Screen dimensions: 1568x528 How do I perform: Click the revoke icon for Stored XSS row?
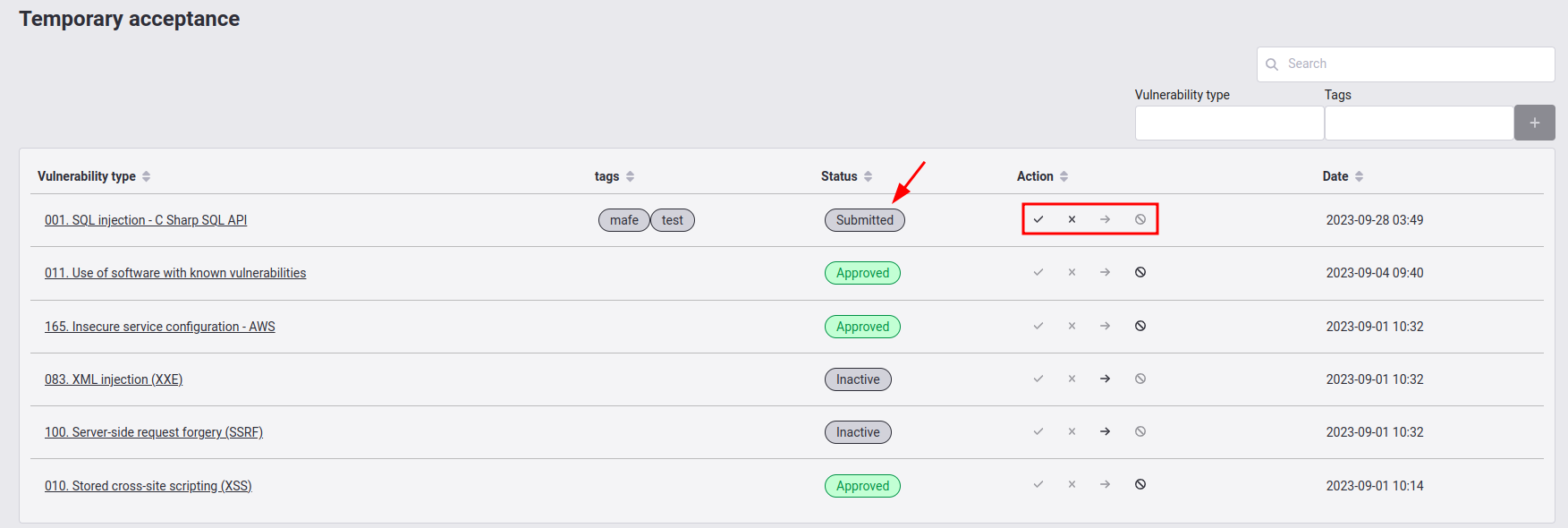click(x=1140, y=484)
